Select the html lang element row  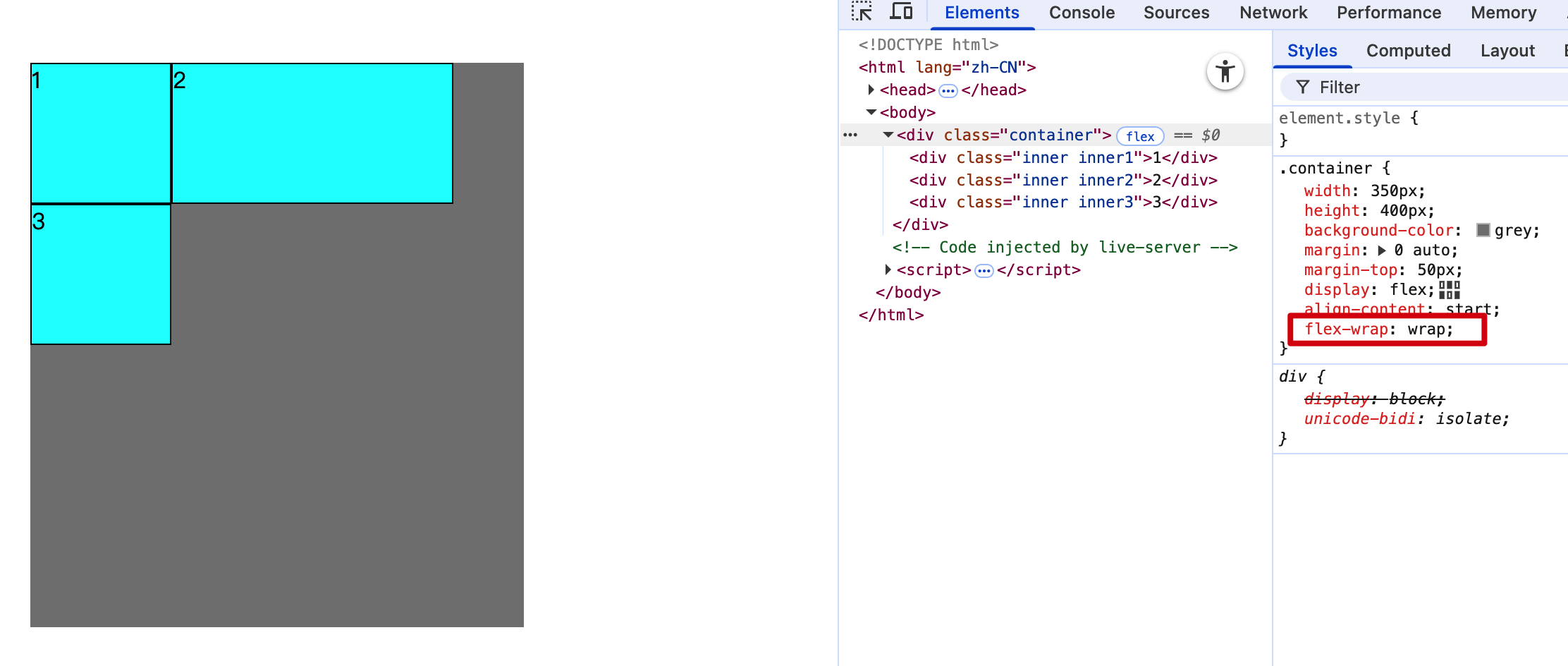click(x=947, y=67)
